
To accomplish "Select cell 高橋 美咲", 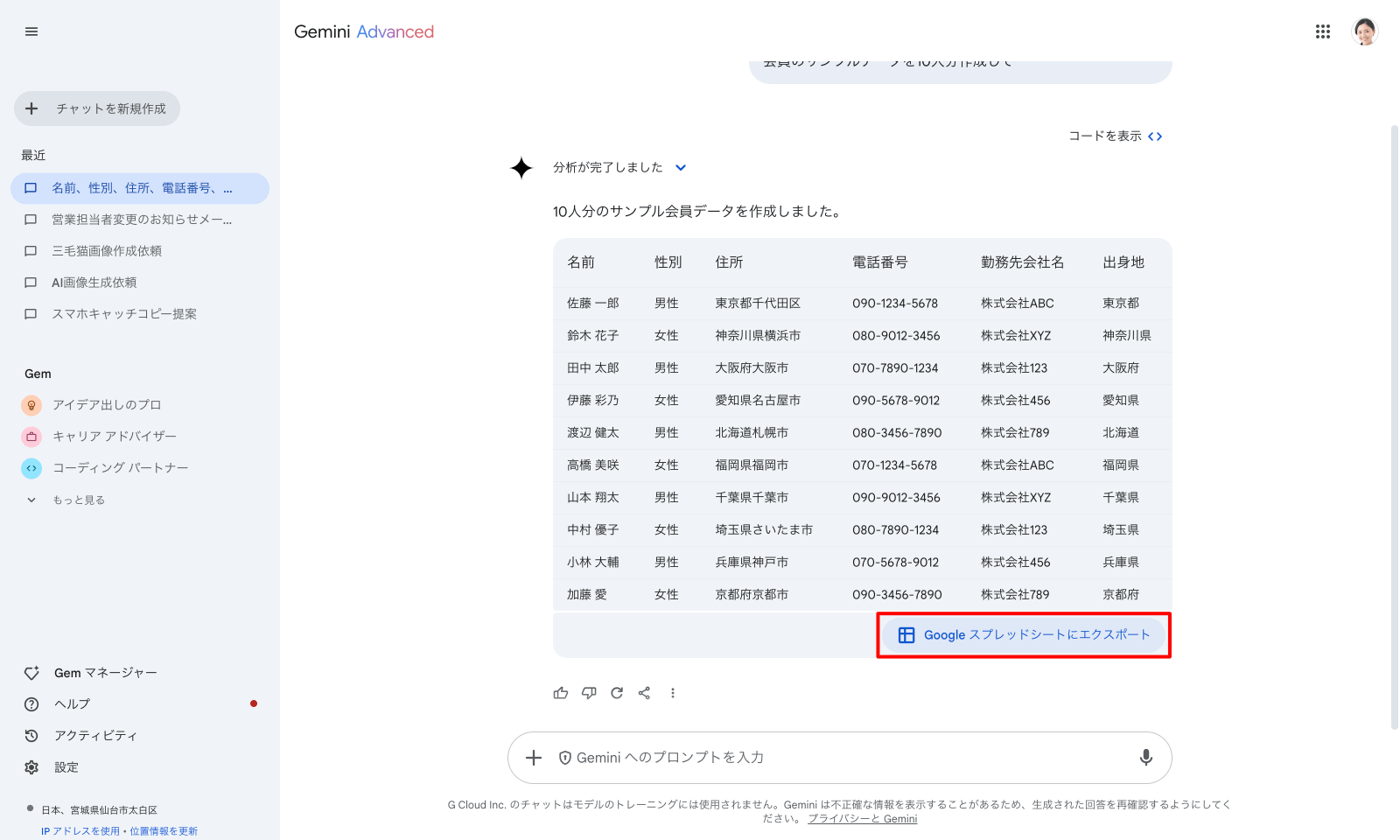I will 593,465.
